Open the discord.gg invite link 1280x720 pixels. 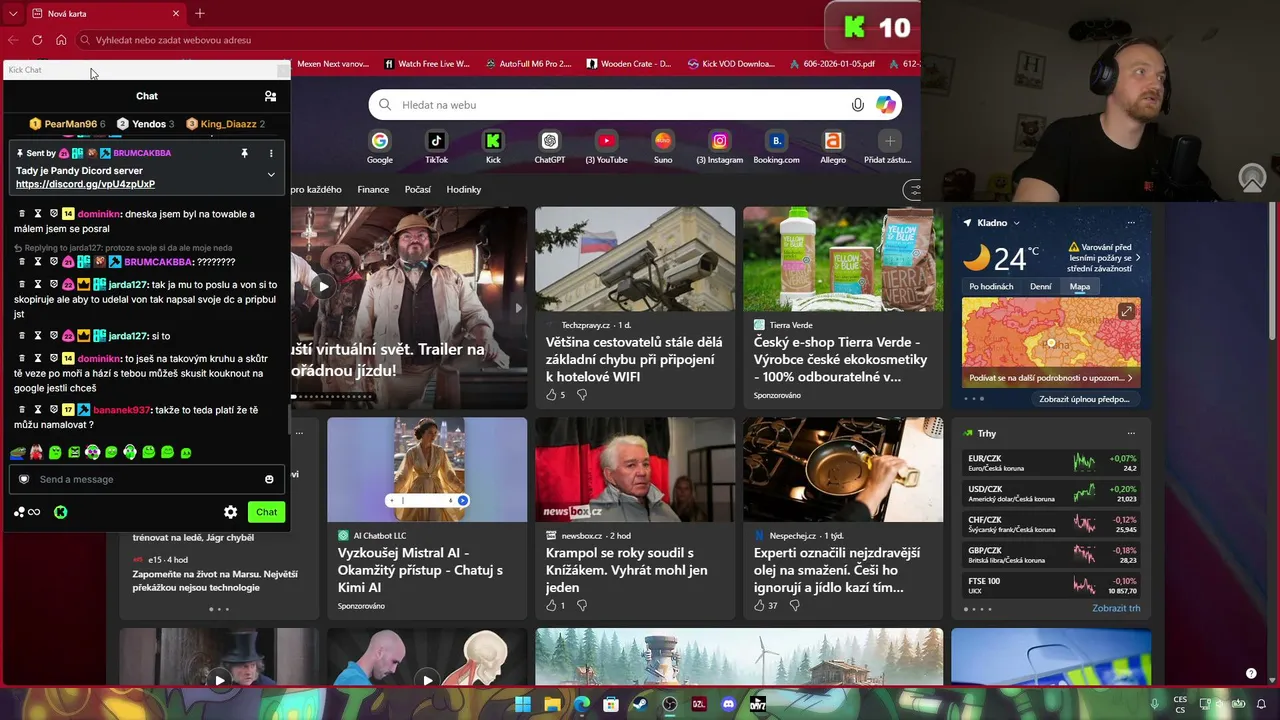click(x=85, y=184)
